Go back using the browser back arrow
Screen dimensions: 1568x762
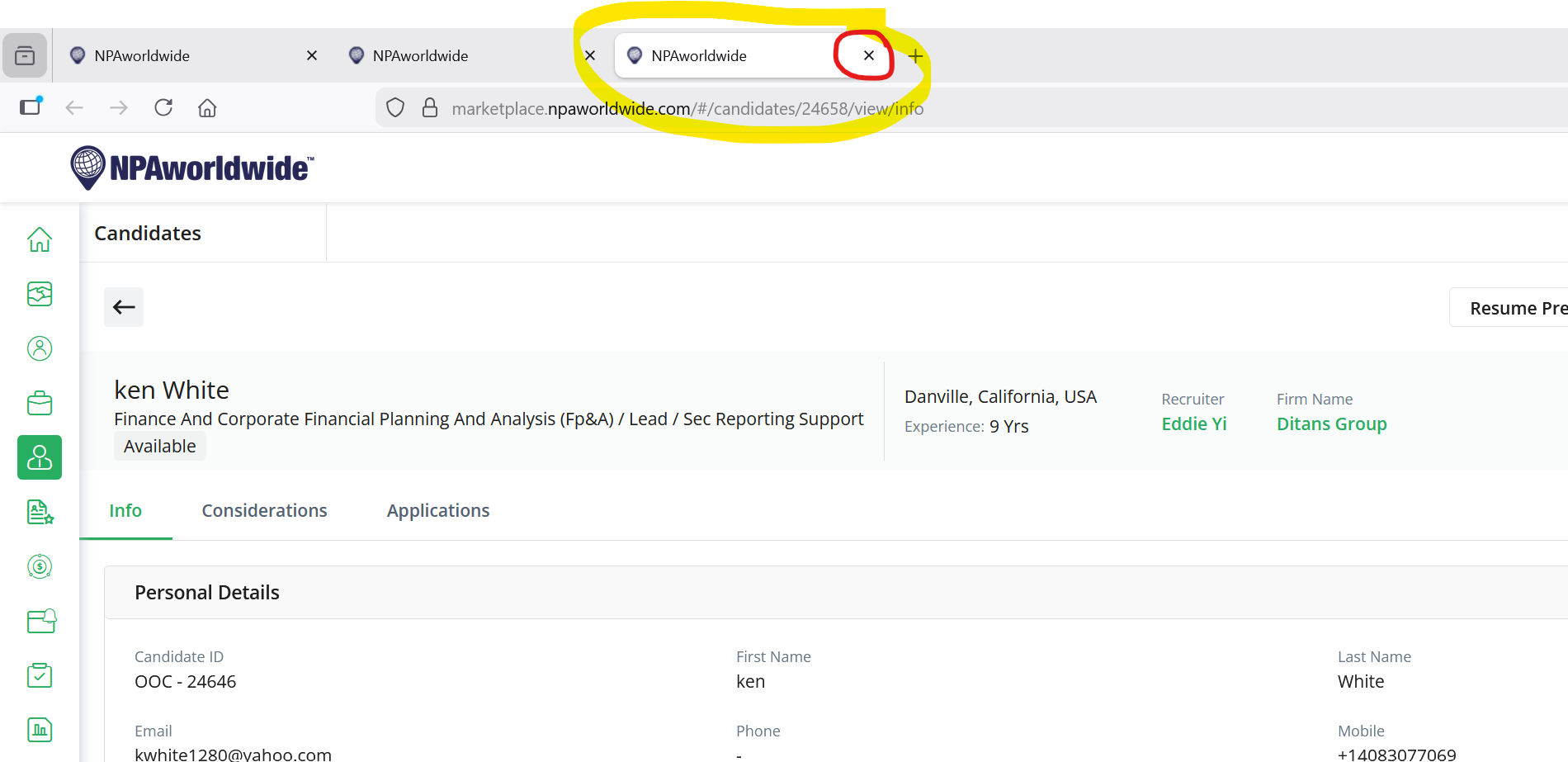pos(74,108)
